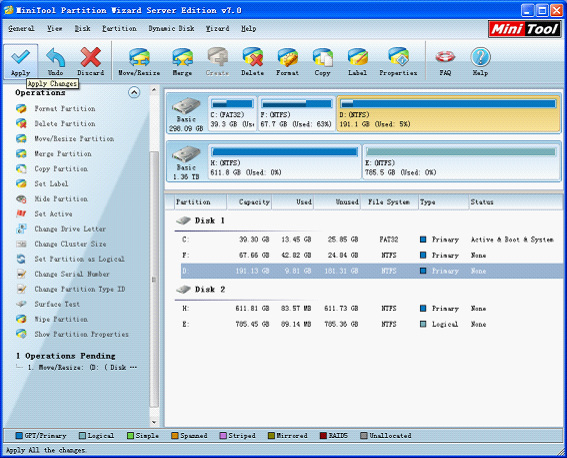Click the Change Drive Letter icon
Screen dimensions: 567x458
[x=21, y=229]
